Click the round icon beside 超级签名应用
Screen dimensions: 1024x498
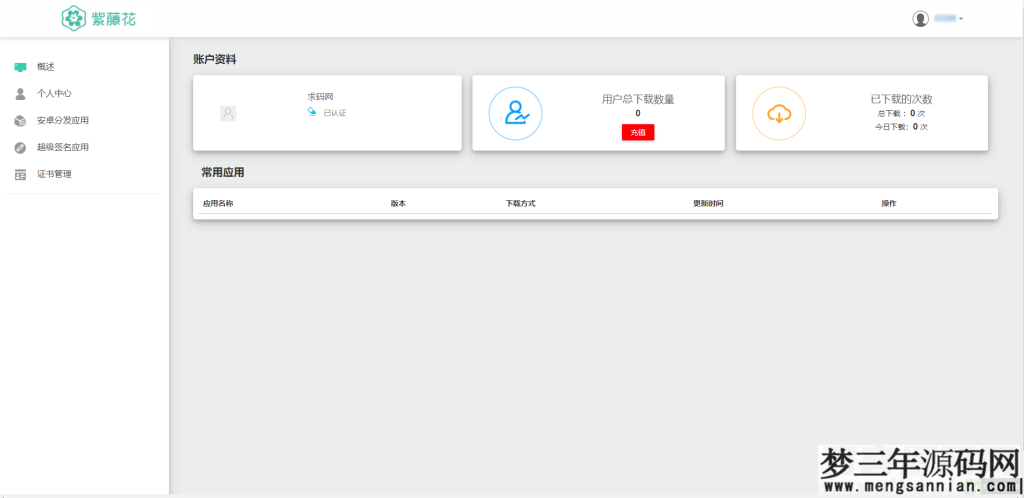20,148
